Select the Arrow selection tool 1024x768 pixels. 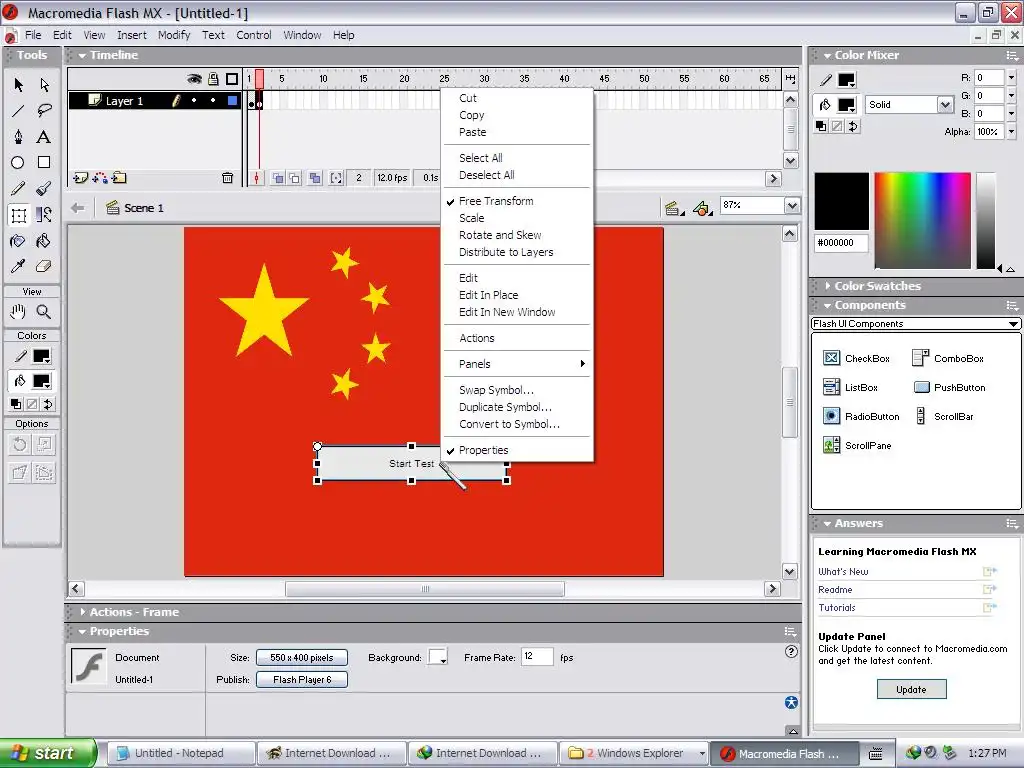[18, 85]
